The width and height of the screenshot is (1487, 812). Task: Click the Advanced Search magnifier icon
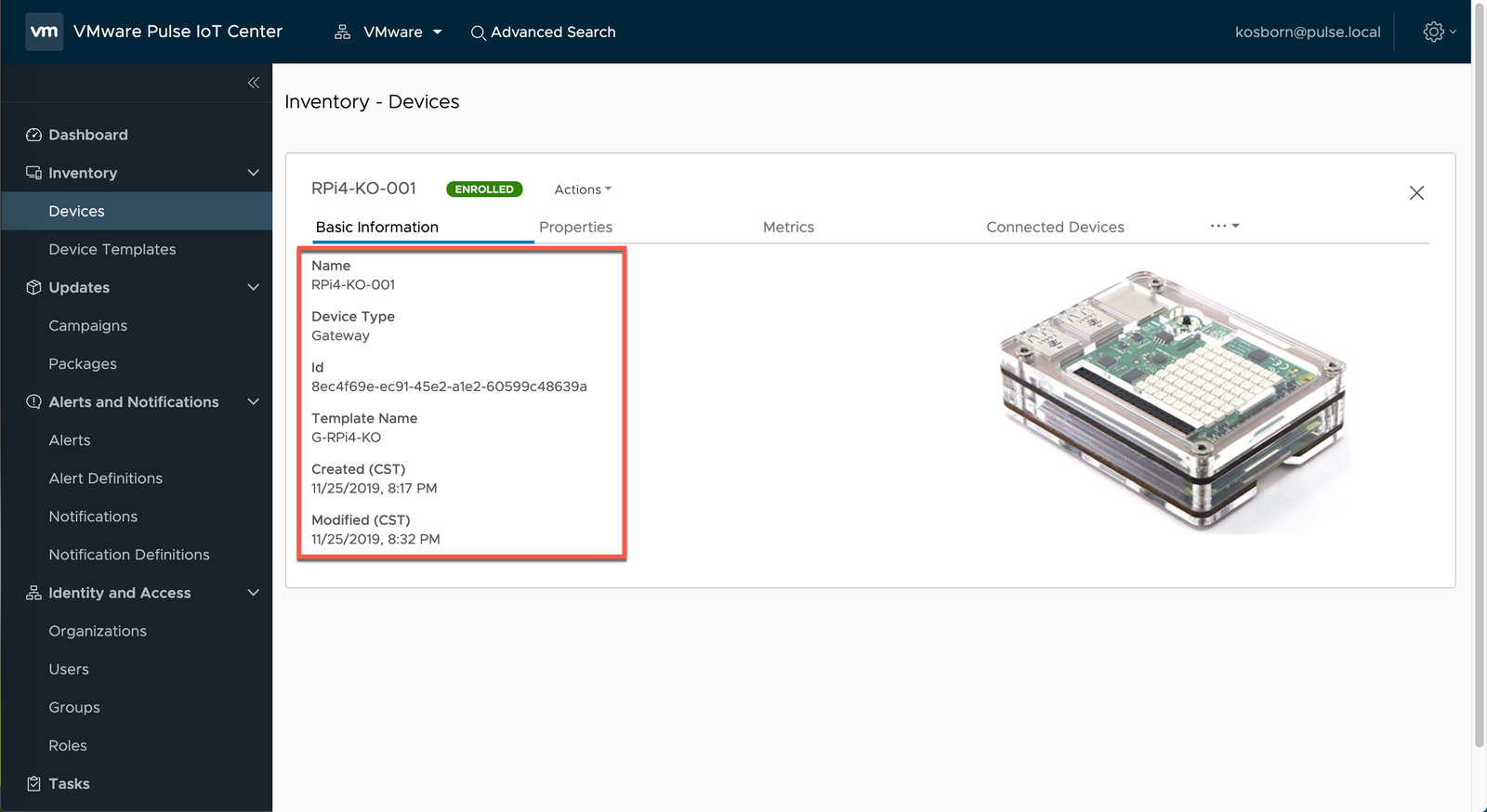[478, 33]
